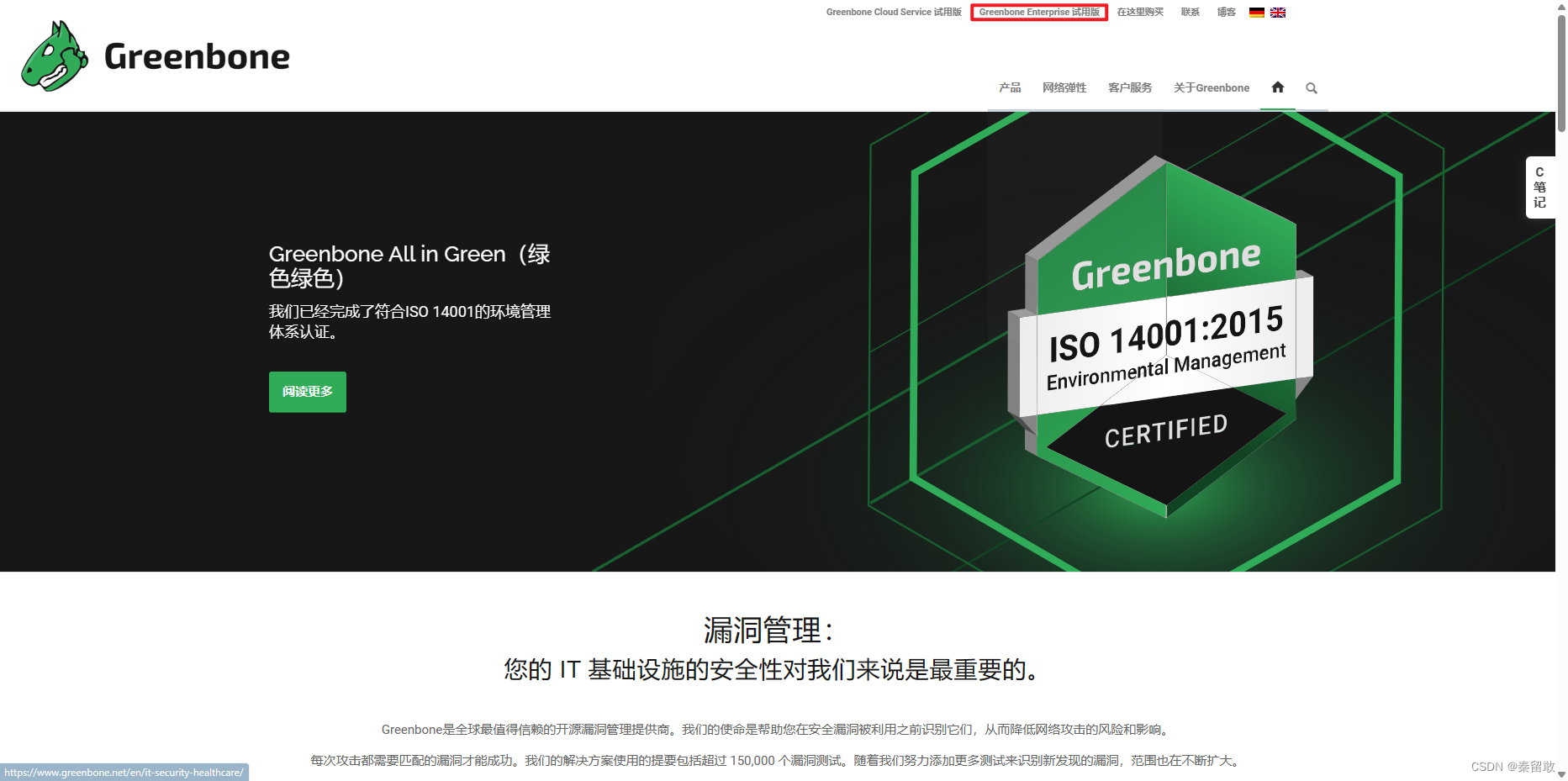The image size is (1568, 781).
Task: Switch to German via the German flag
Action: click(1257, 13)
